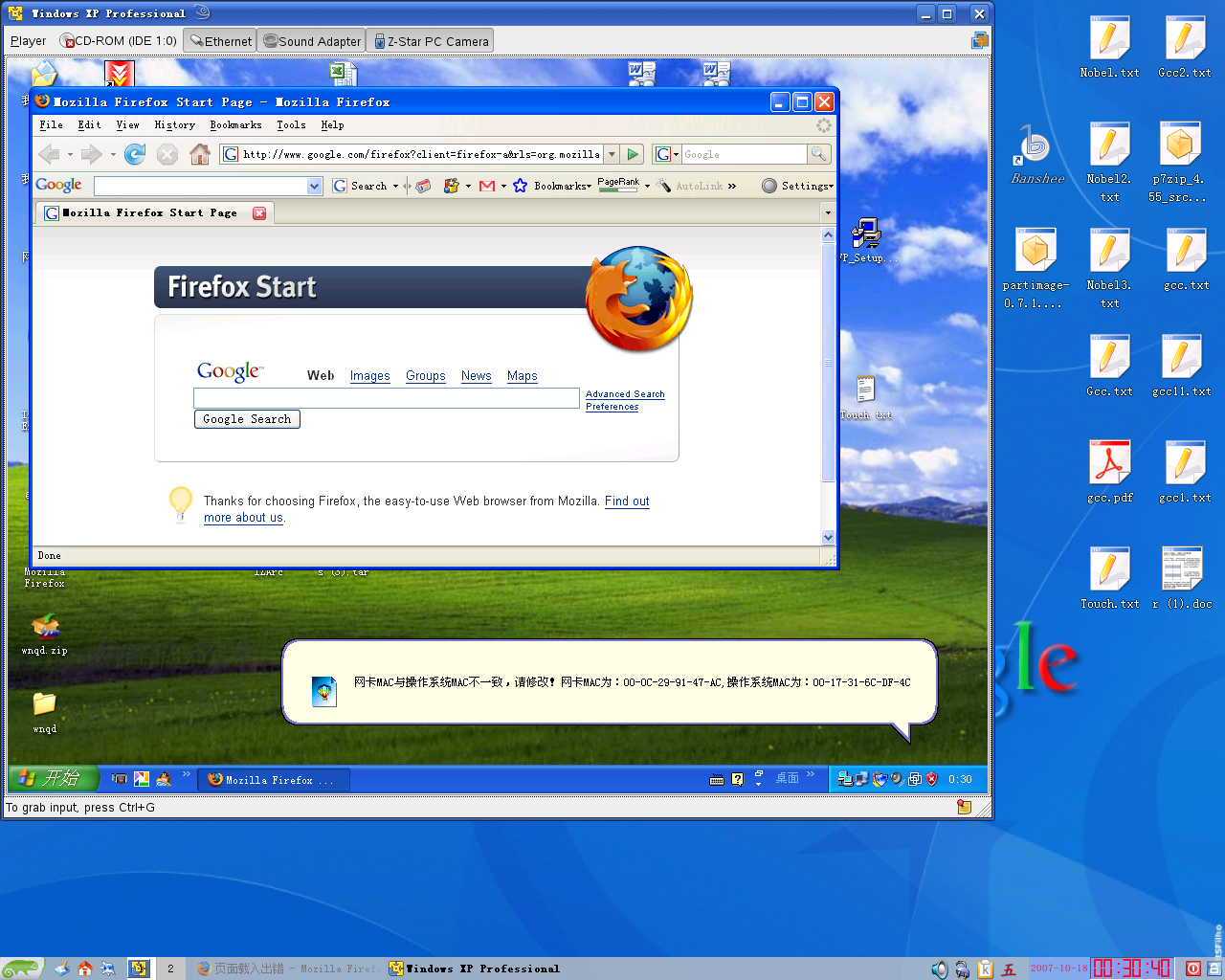Select the p7zip_4.55_src package icon
Screen dimensions: 1225x980
[x=1179, y=162]
